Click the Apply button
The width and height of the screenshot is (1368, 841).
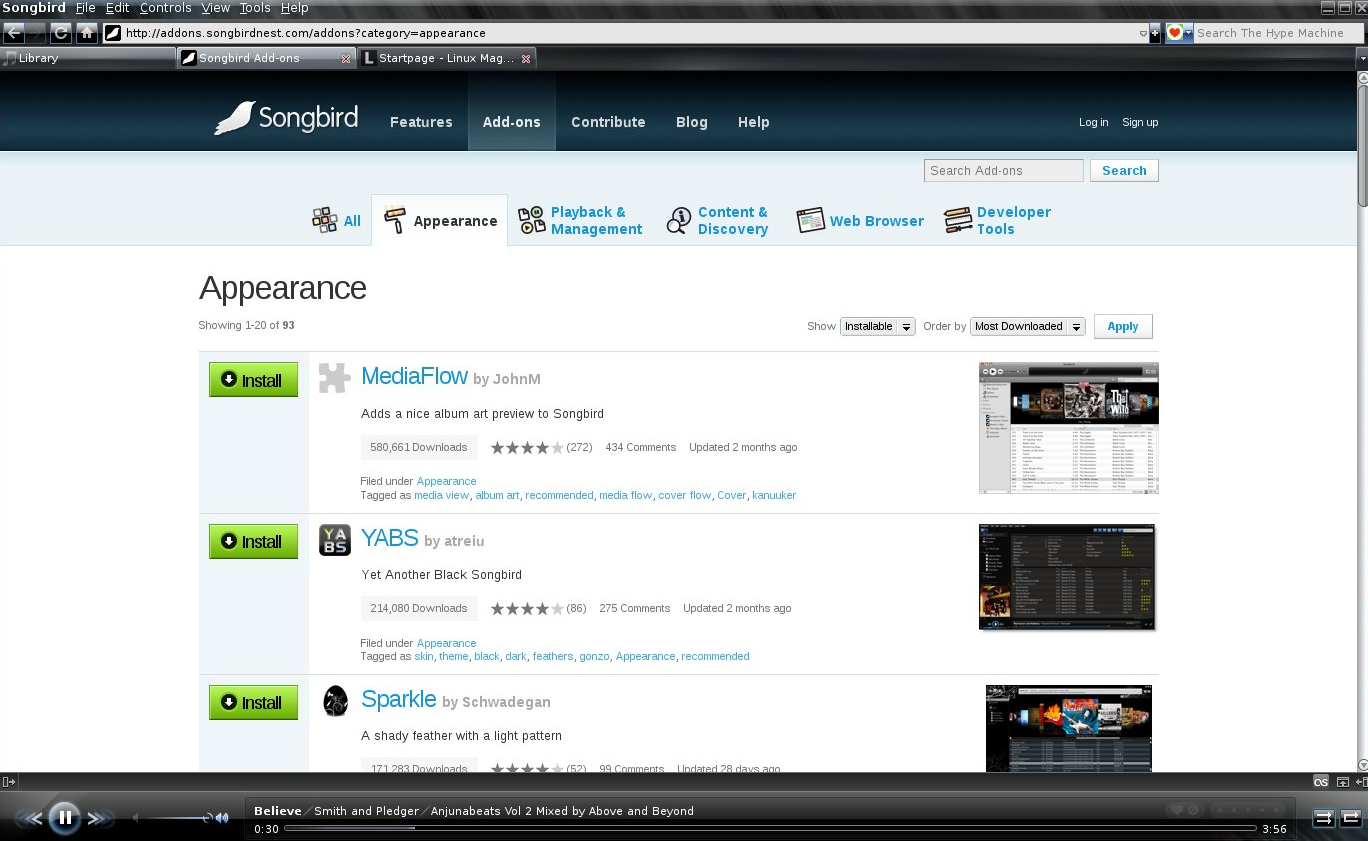tap(1123, 326)
